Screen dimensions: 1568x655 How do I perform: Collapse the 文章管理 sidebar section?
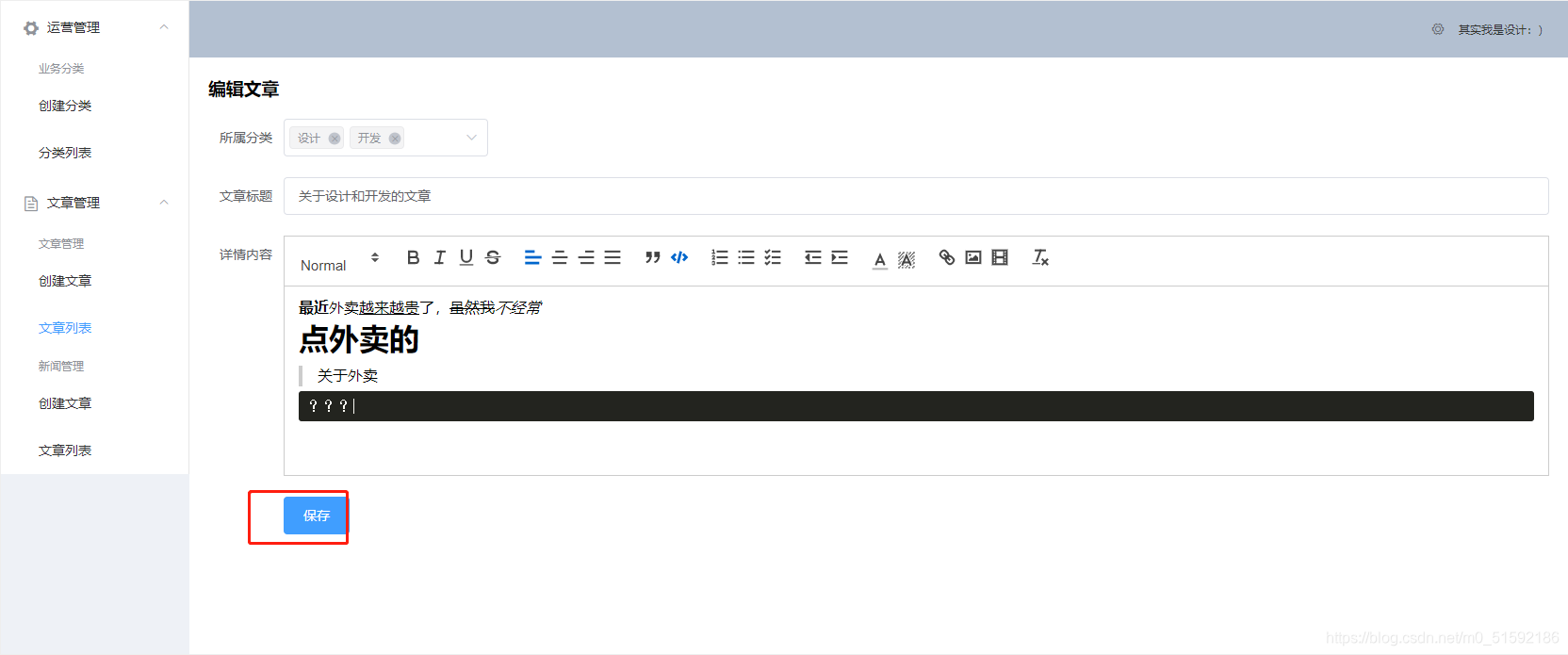pos(164,203)
